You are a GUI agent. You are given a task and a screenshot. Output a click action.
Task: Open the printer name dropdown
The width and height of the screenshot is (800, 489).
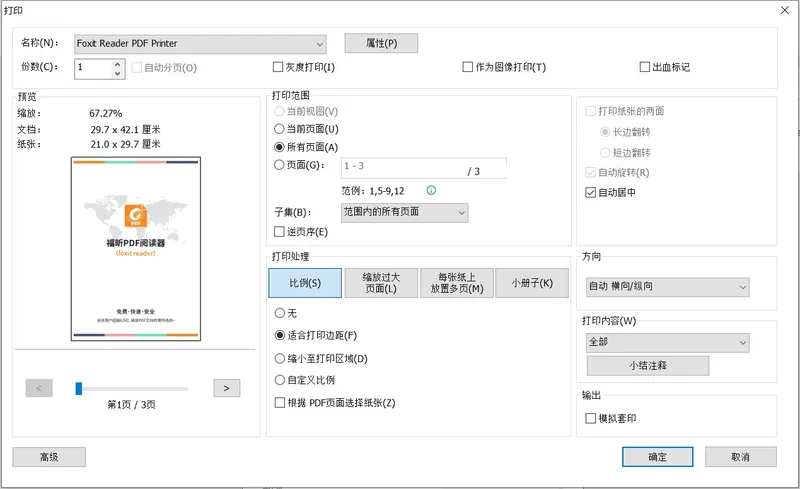click(x=200, y=44)
